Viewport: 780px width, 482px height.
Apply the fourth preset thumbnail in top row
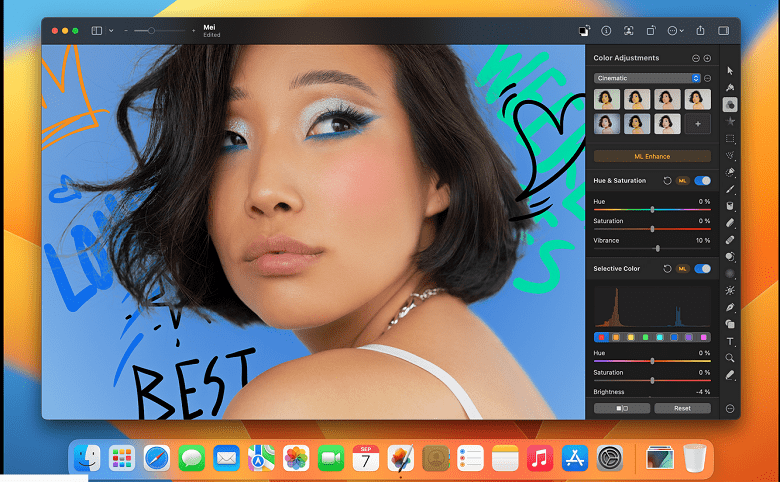(697, 99)
